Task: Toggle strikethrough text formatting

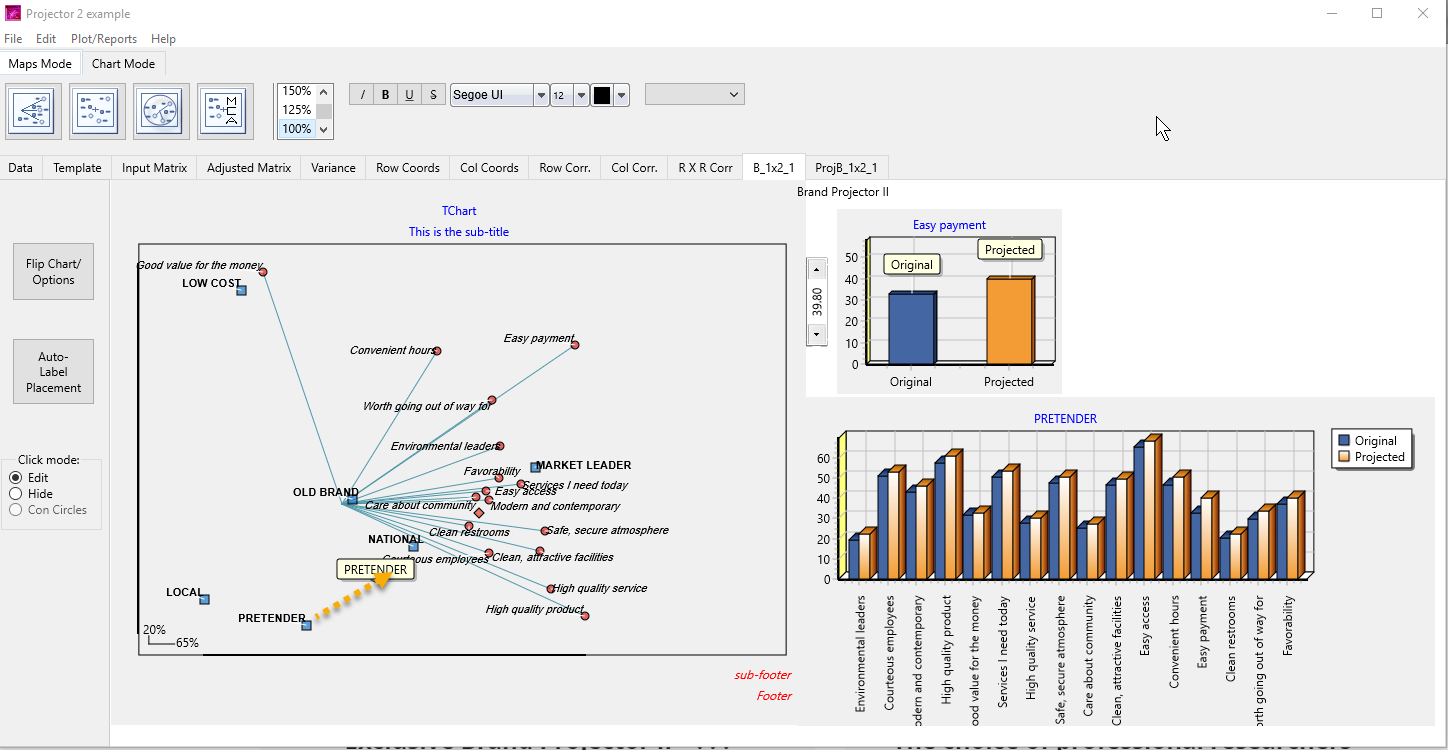Action: [433, 95]
